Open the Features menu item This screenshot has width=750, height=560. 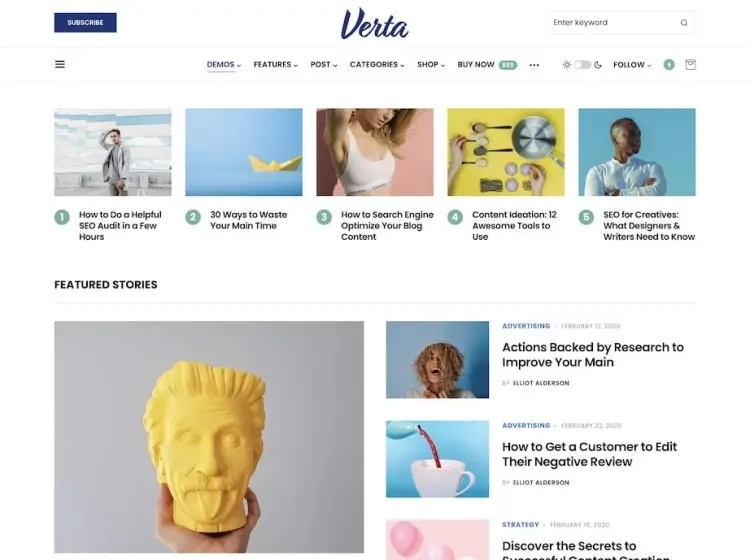pos(276,65)
